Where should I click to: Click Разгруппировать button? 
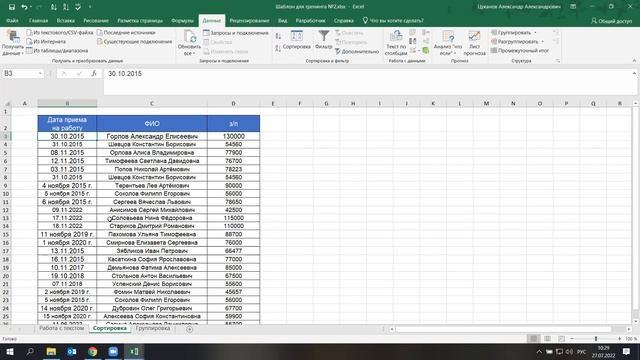(514, 41)
